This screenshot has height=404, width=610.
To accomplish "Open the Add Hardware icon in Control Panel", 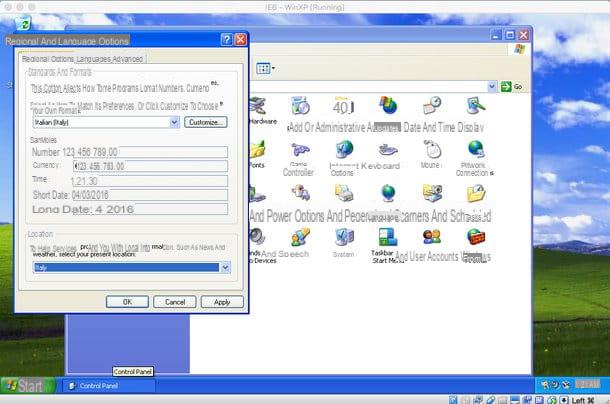I will coord(258,106).
